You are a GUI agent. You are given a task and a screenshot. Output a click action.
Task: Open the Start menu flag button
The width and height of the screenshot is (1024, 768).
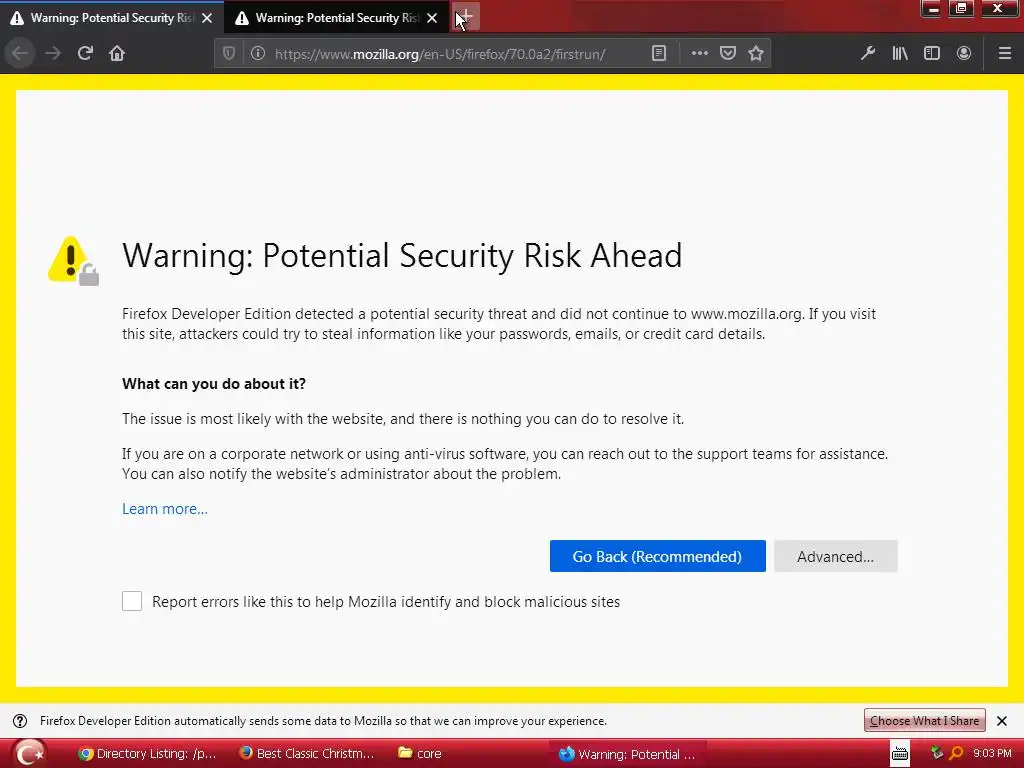pyautogui.click(x=29, y=753)
